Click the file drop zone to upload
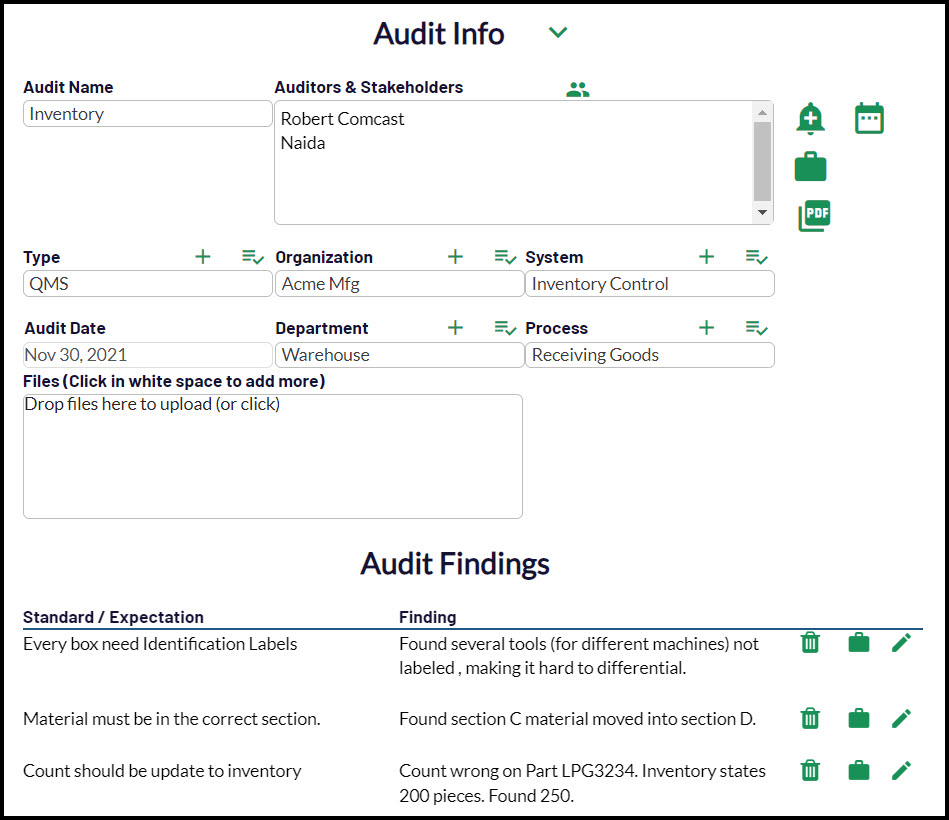 point(273,456)
